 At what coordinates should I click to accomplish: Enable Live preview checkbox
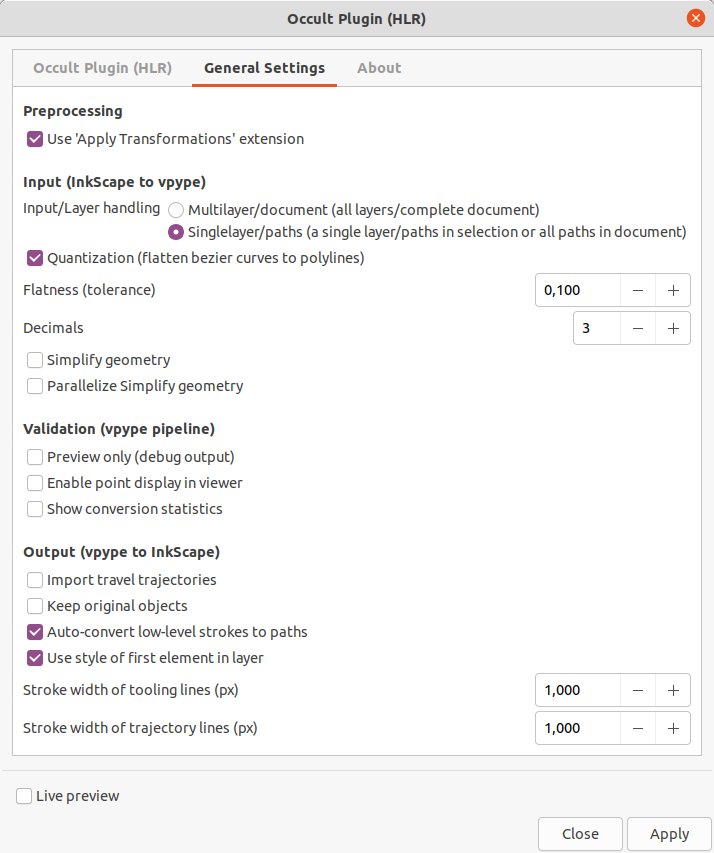(24, 796)
